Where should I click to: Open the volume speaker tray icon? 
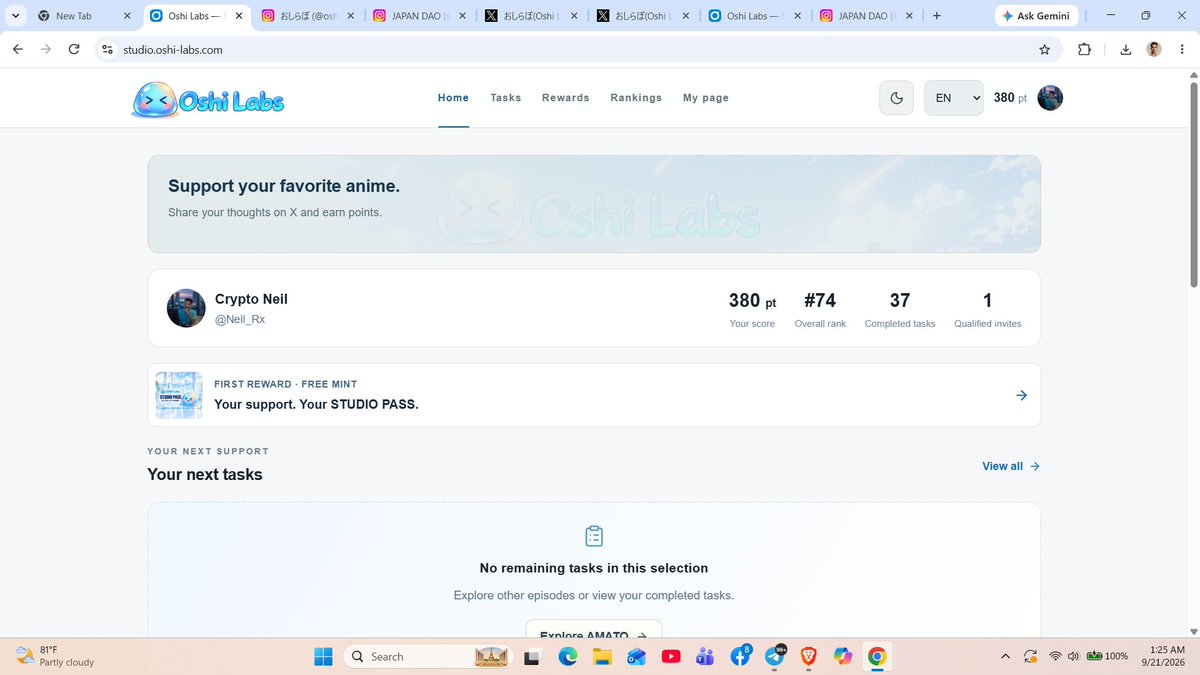1073,656
